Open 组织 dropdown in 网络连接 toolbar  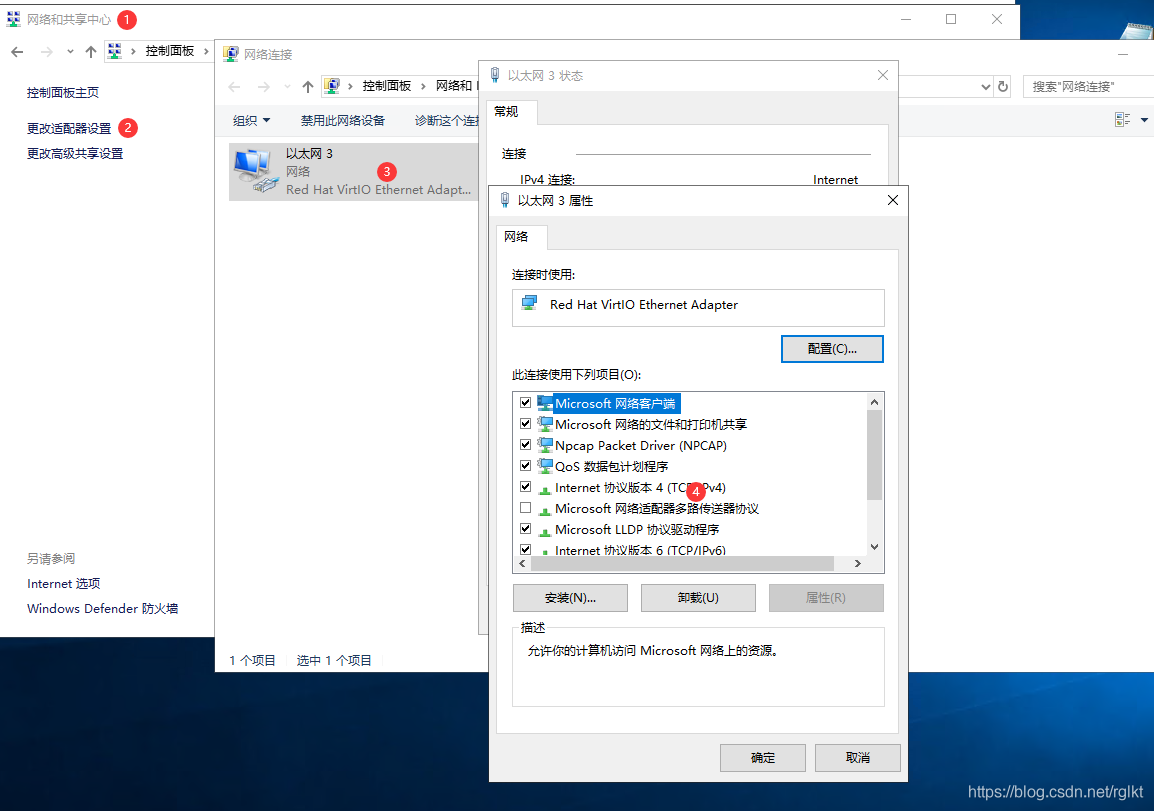click(252, 121)
